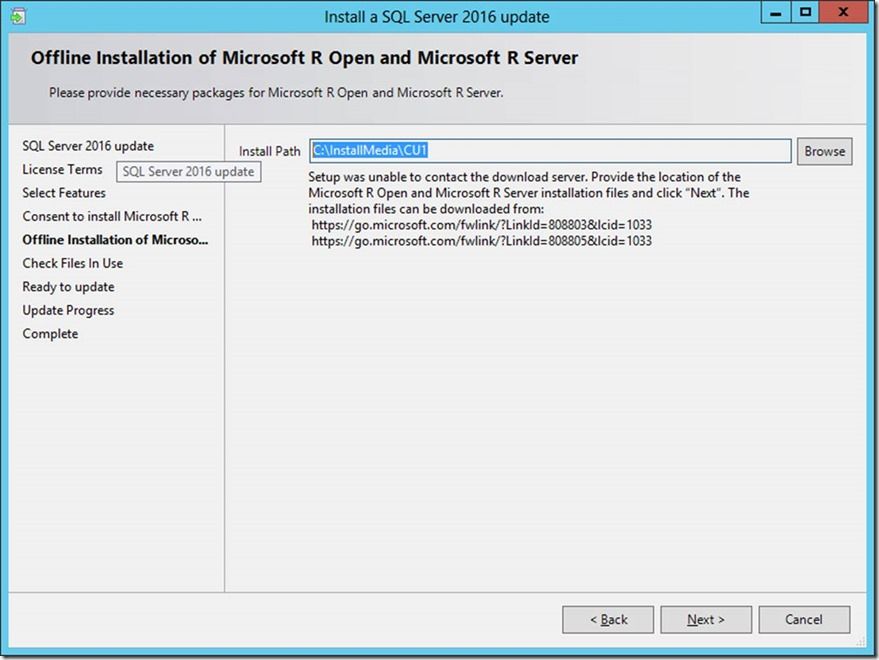Image resolution: width=879 pixels, height=660 pixels.
Task: Click the window title 'Install a SQL Server 2016 update'
Action: pos(437,17)
